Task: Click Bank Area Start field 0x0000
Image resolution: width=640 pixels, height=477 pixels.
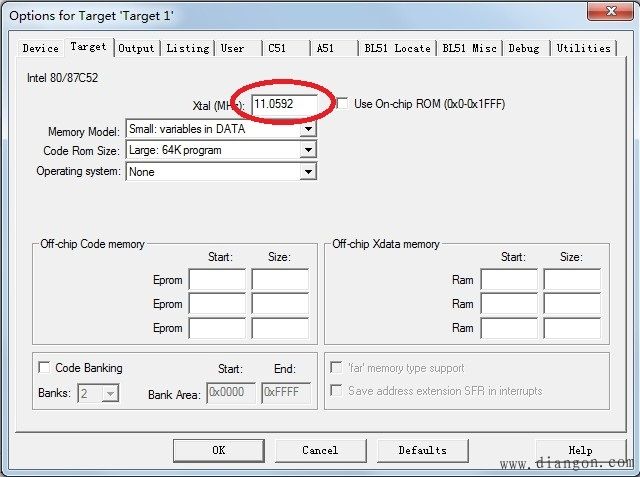Action: point(231,393)
